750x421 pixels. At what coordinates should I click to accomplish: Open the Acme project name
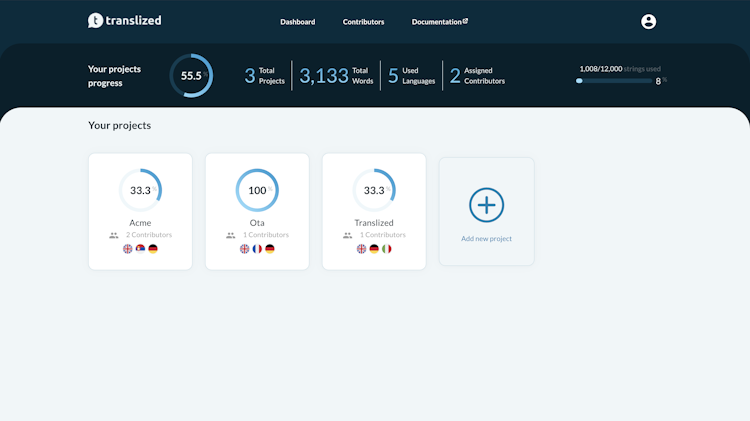click(x=140, y=223)
